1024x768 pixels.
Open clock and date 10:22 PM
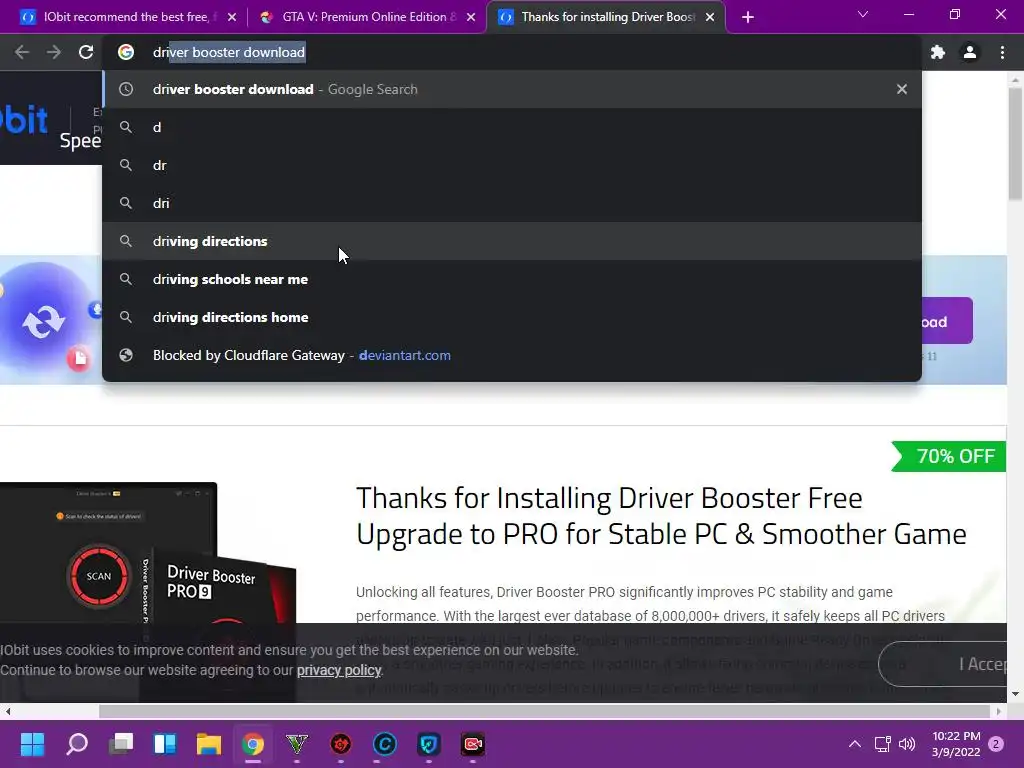click(x=956, y=744)
